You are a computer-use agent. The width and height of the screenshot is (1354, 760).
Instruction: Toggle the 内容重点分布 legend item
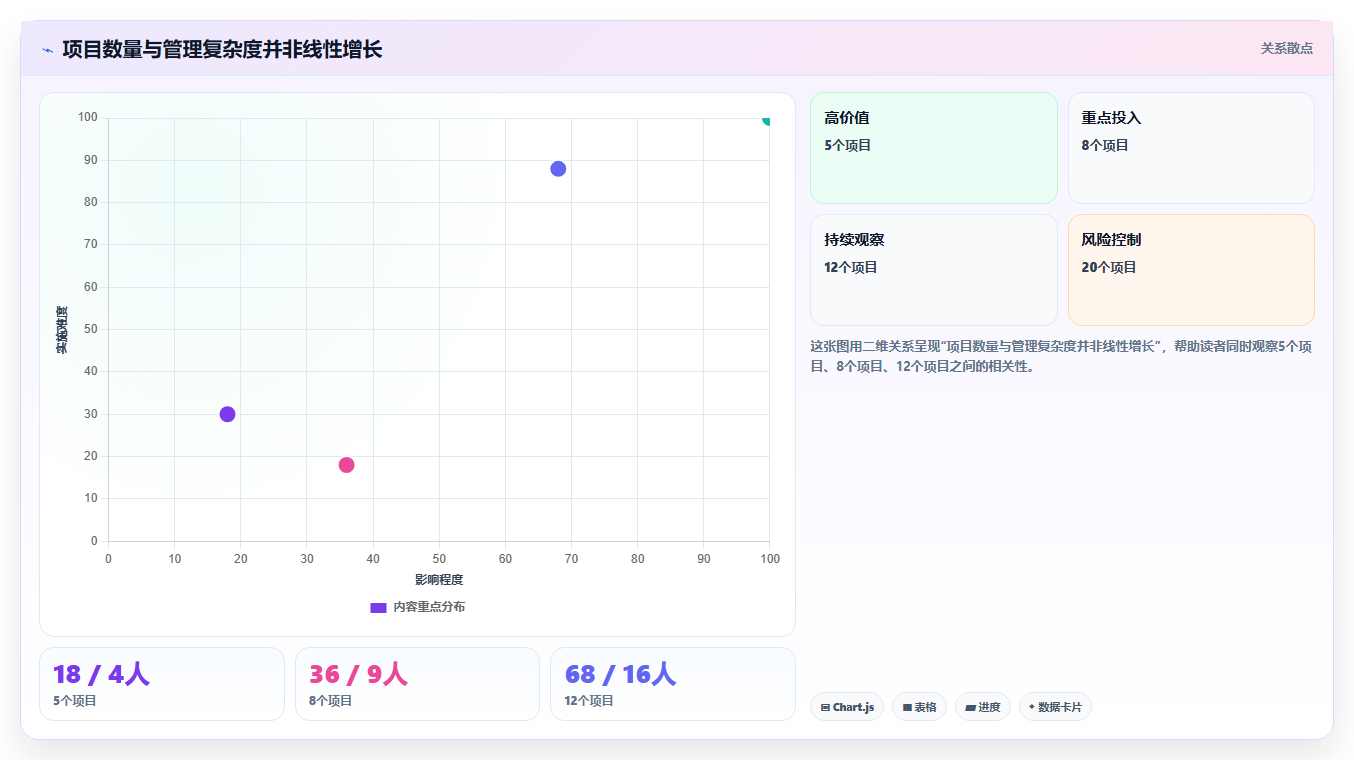[417, 607]
